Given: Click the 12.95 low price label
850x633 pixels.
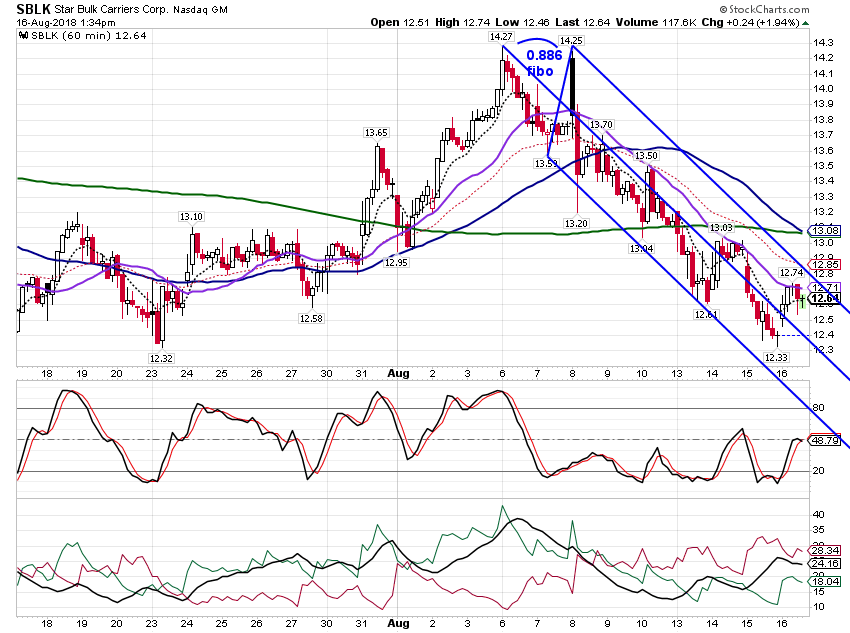Looking at the screenshot, I should pos(396,262).
